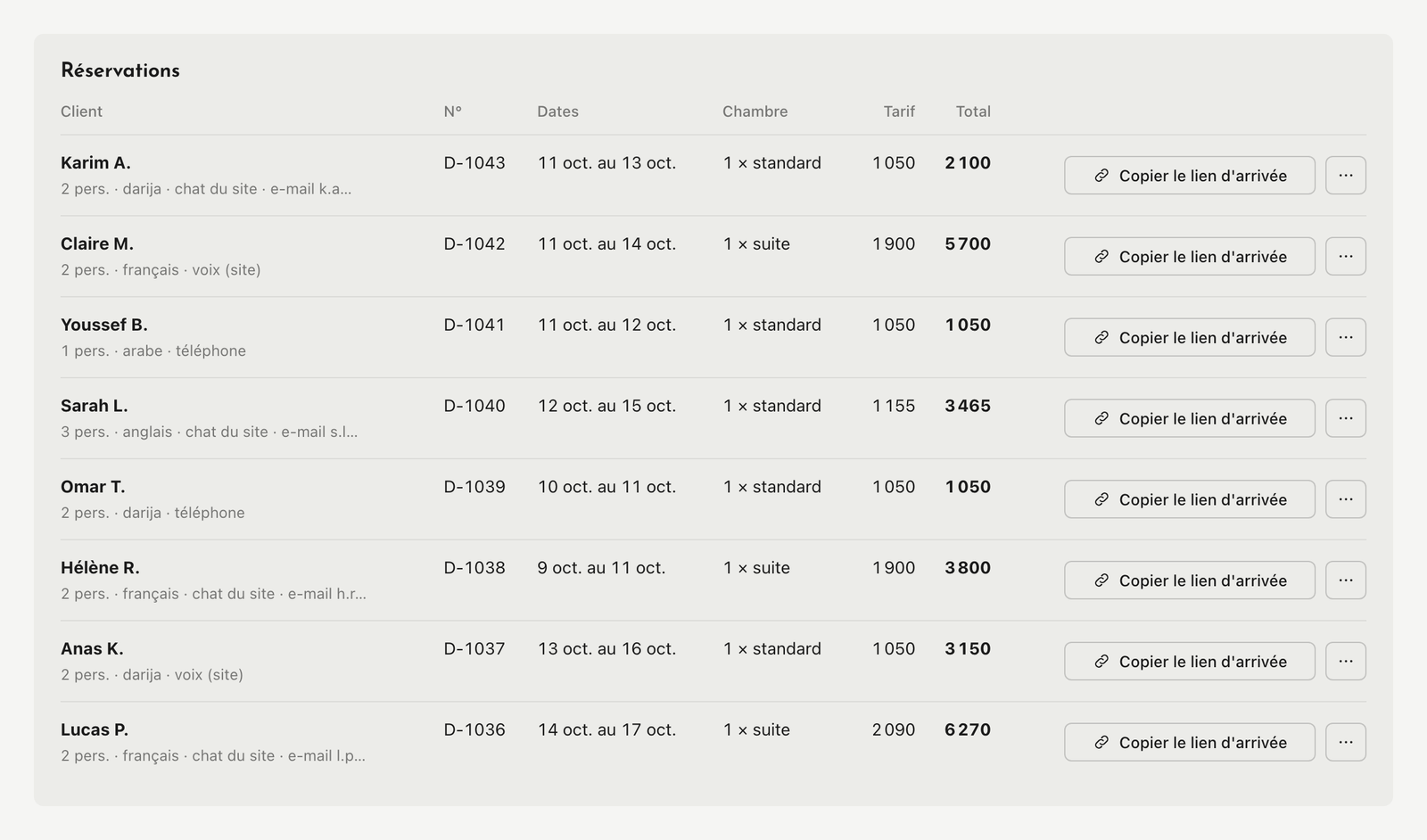This screenshot has height=840, width=1427.
Task: Select reservation number D-1038
Action: 474,568
